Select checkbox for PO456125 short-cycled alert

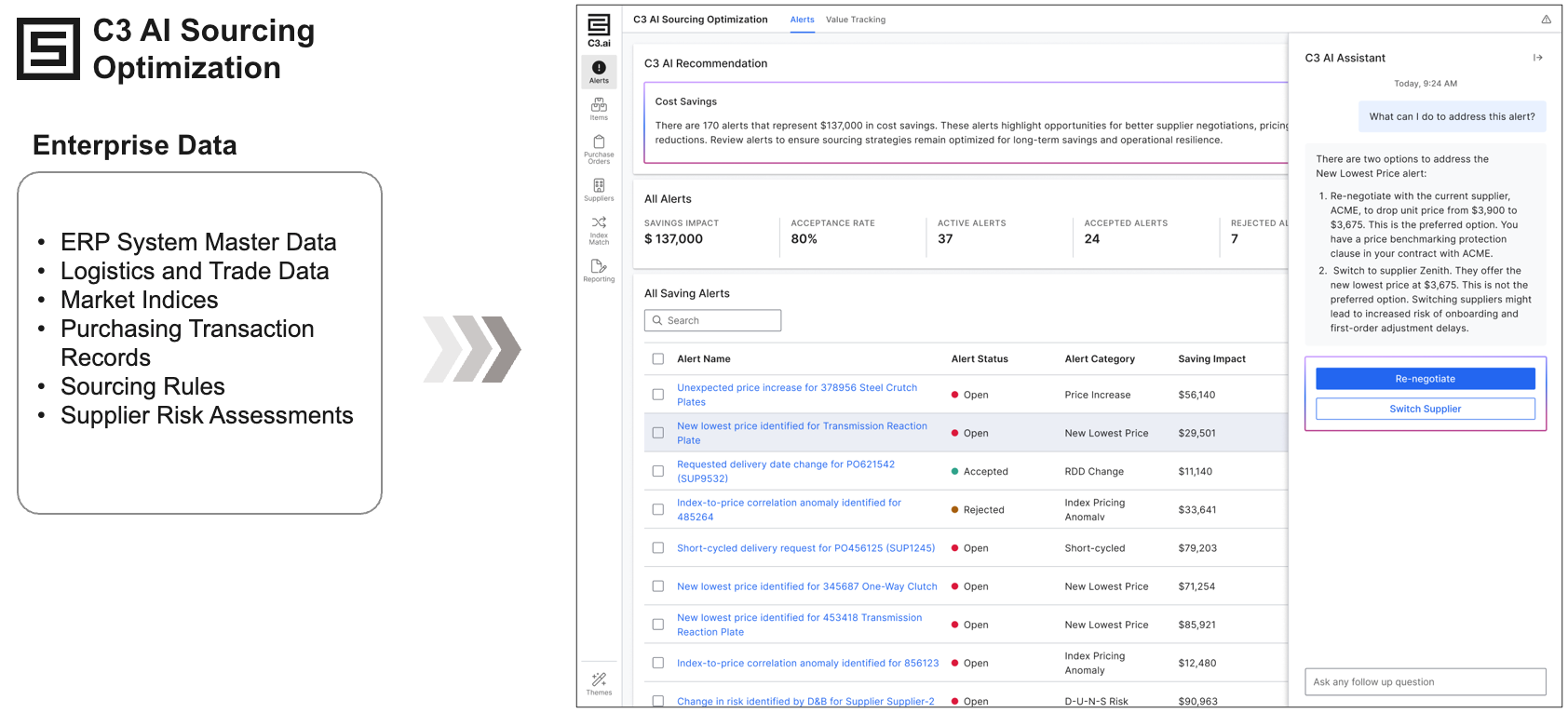658,548
